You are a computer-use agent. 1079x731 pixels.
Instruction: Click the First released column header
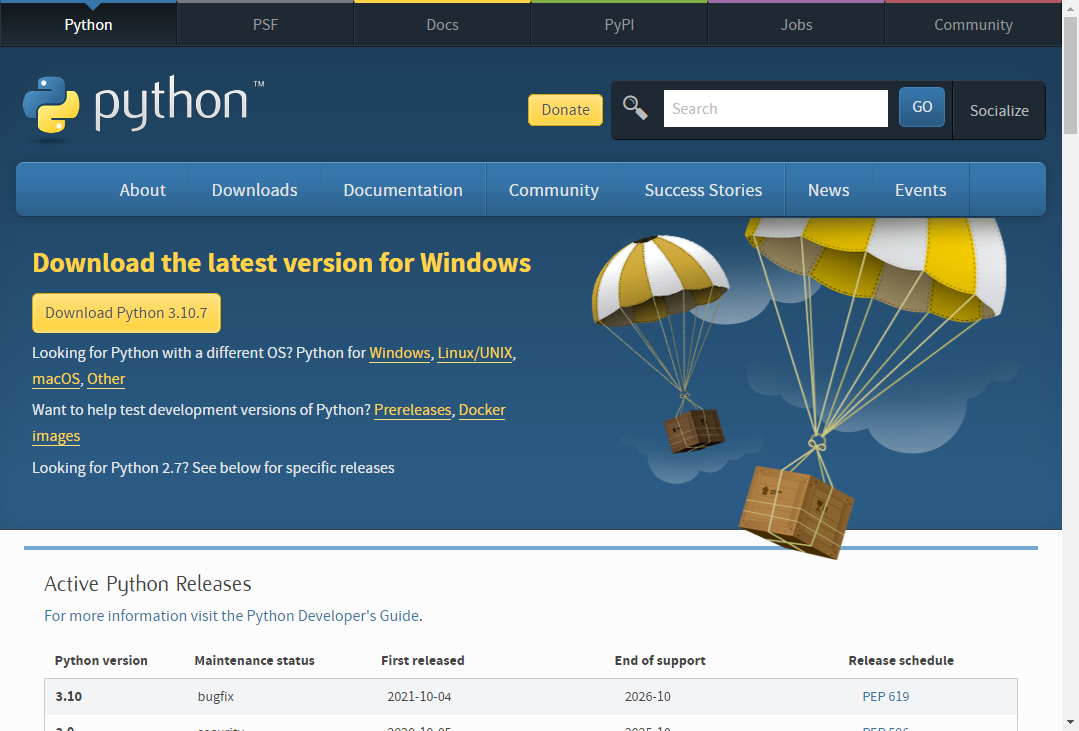[423, 661]
